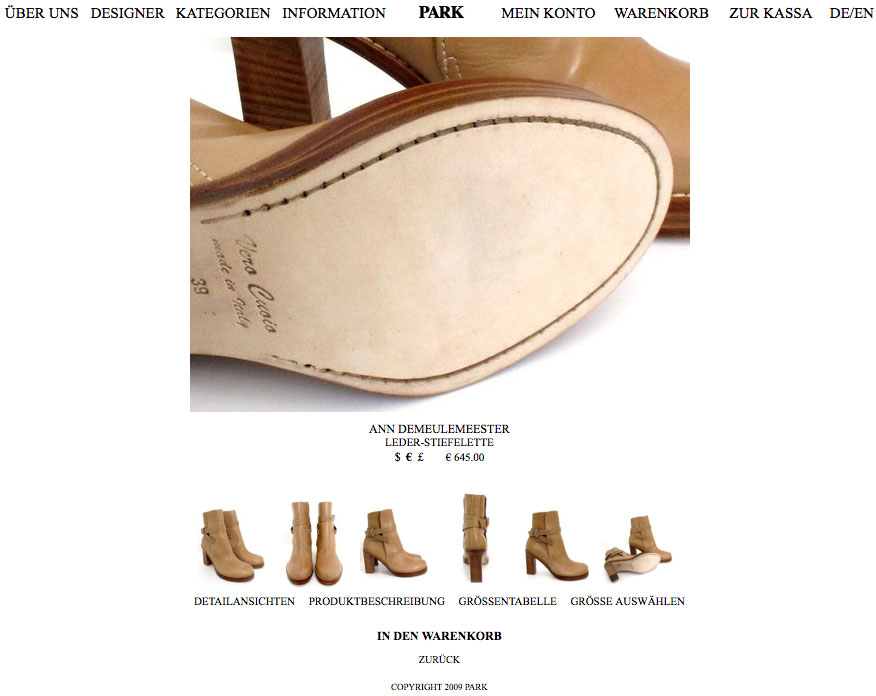876x696 pixels.
Task: Select the dollar currency symbol
Action: (x=397, y=457)
